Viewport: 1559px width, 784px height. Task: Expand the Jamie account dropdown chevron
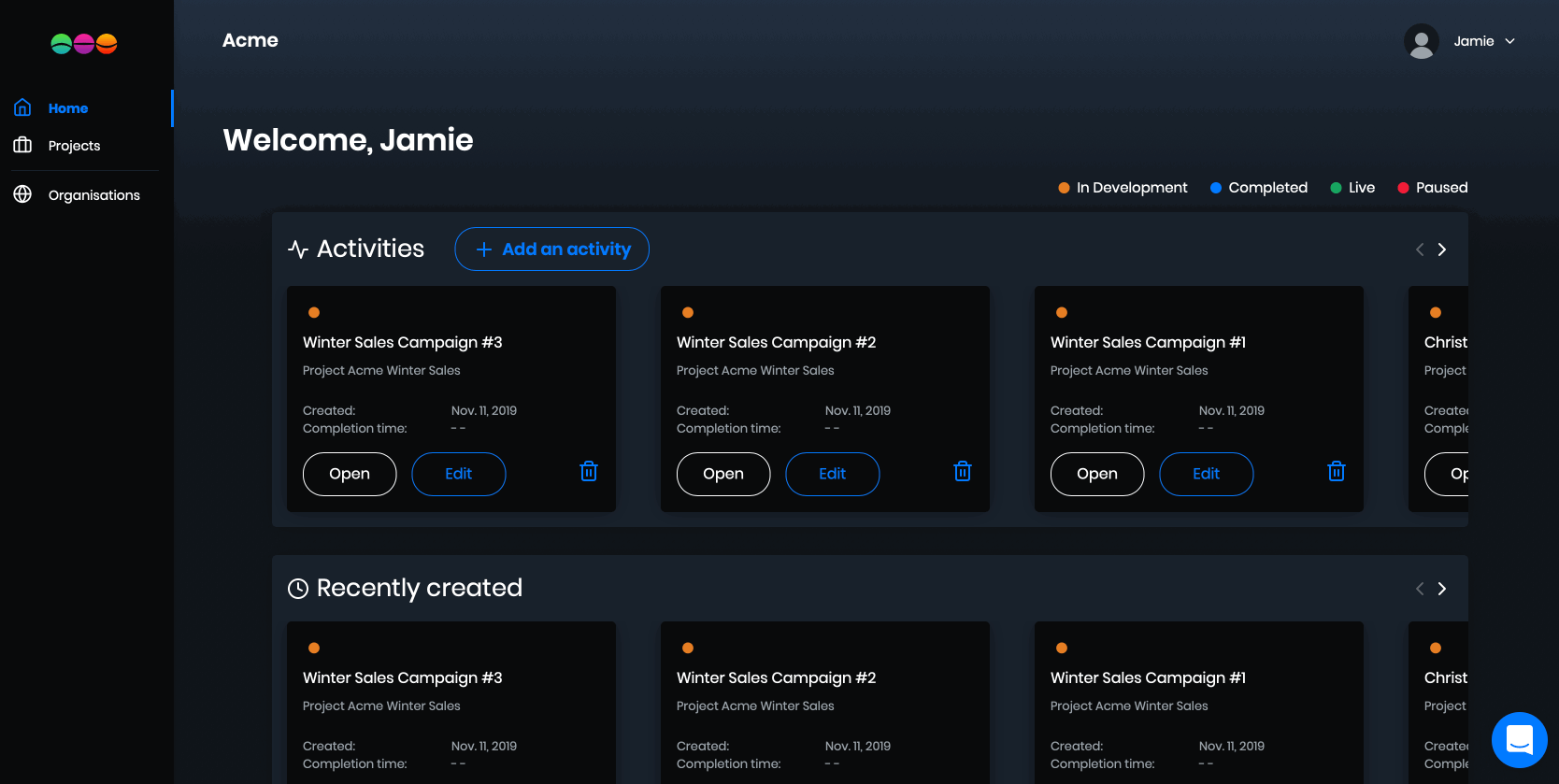(x=1509, y=41)
